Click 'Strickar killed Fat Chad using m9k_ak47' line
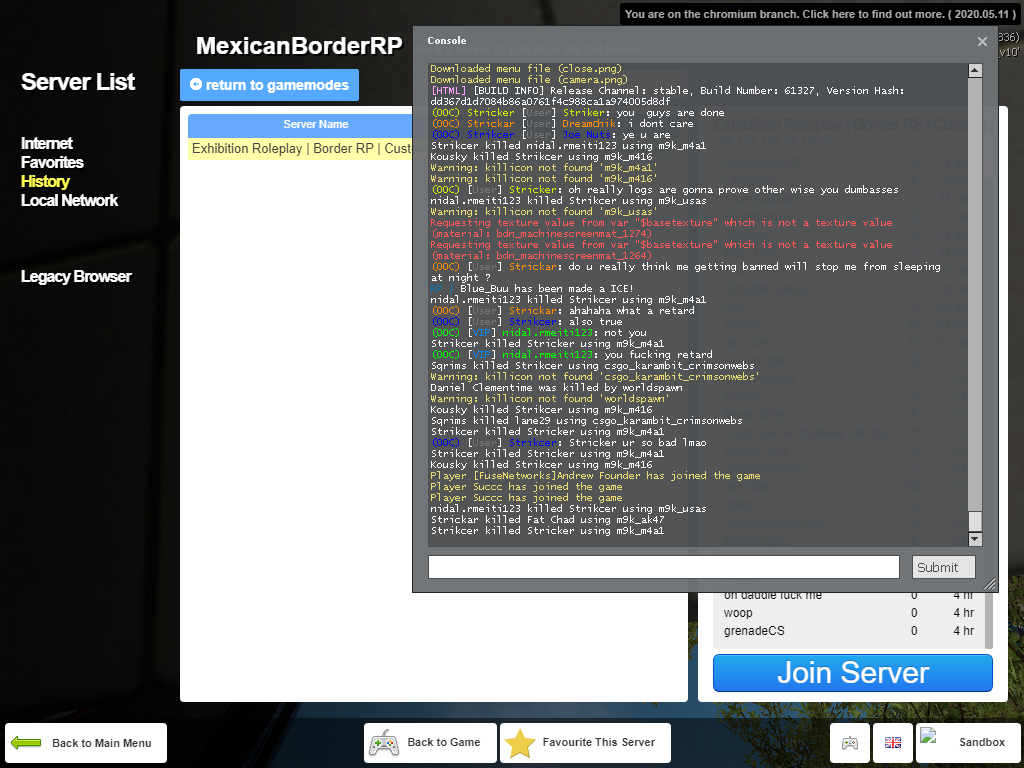 [x=547, y=520]
